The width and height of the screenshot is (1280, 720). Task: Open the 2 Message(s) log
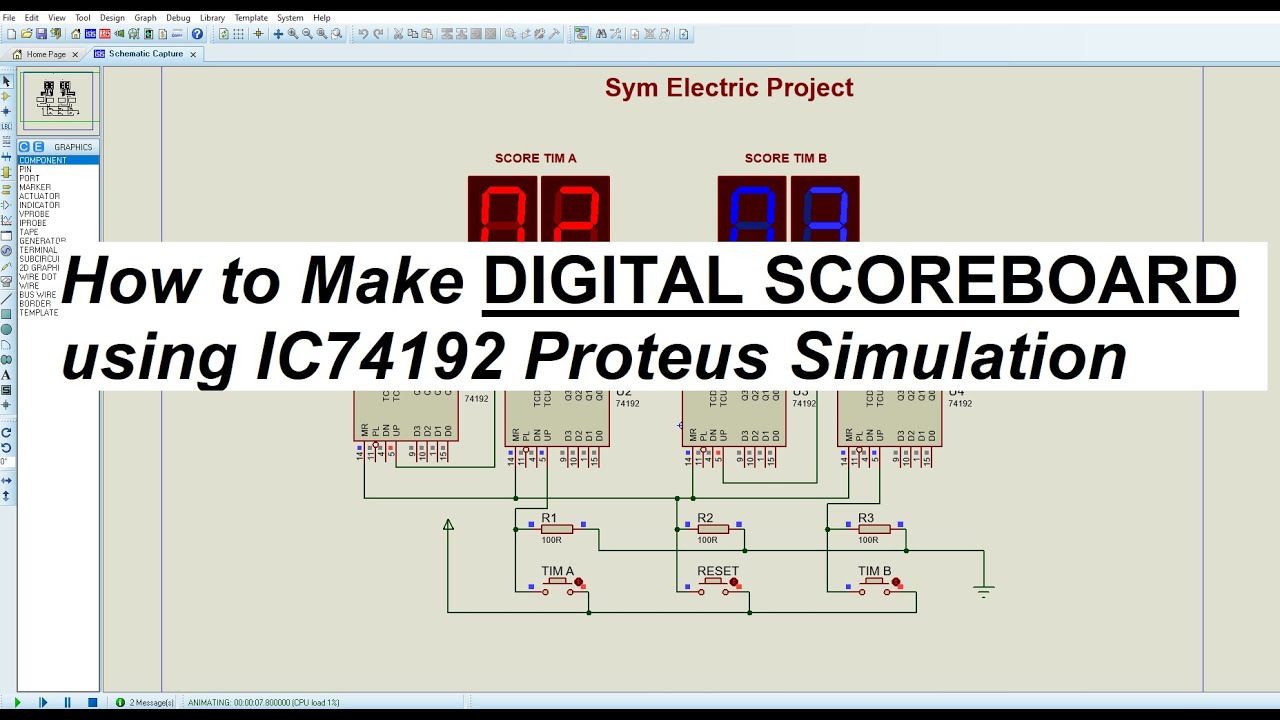click(x=145, y=703)
